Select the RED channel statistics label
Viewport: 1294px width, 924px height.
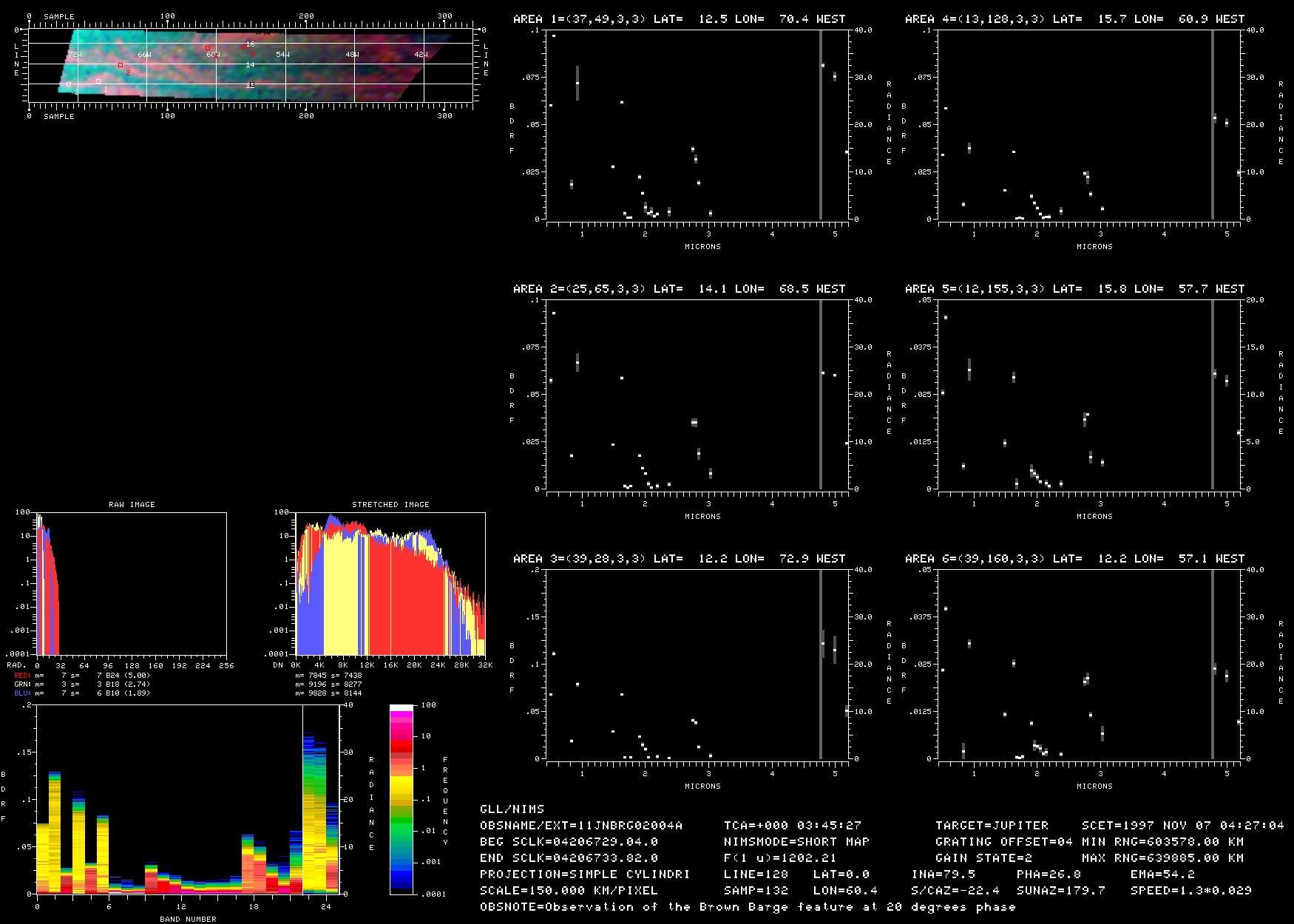pos(22,675)
